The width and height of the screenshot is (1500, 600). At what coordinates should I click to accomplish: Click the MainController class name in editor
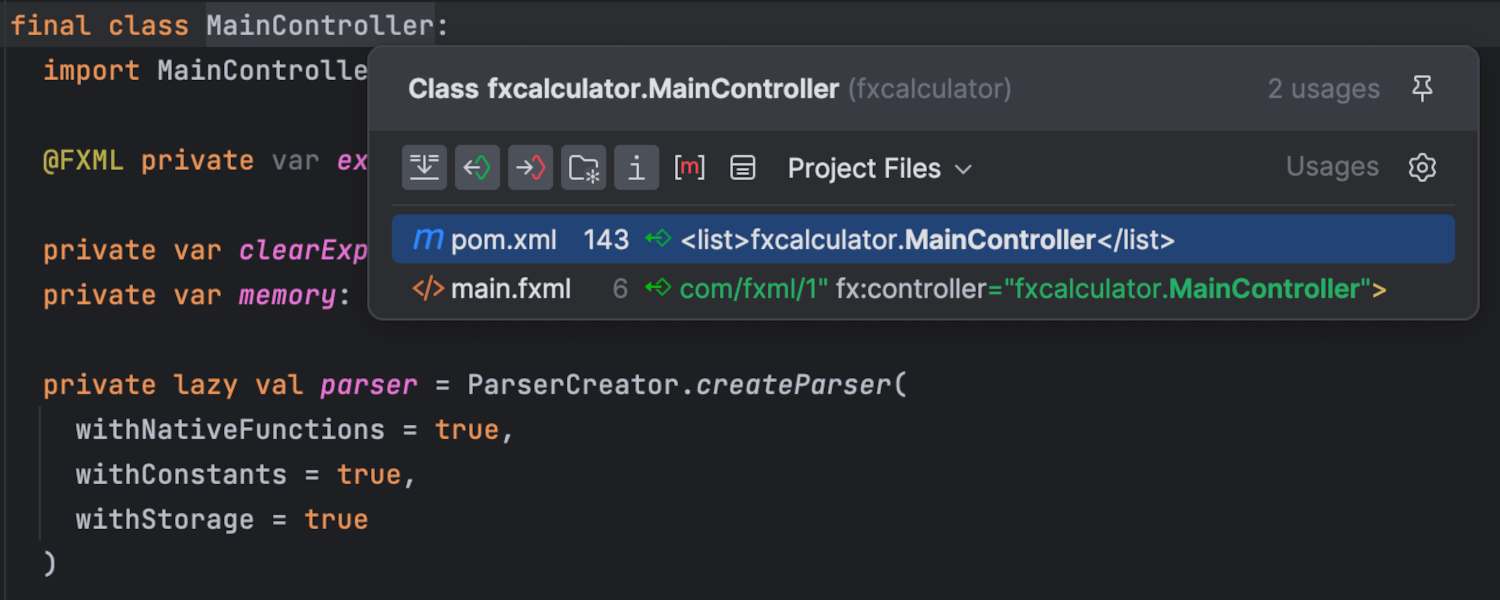point(321,25)
